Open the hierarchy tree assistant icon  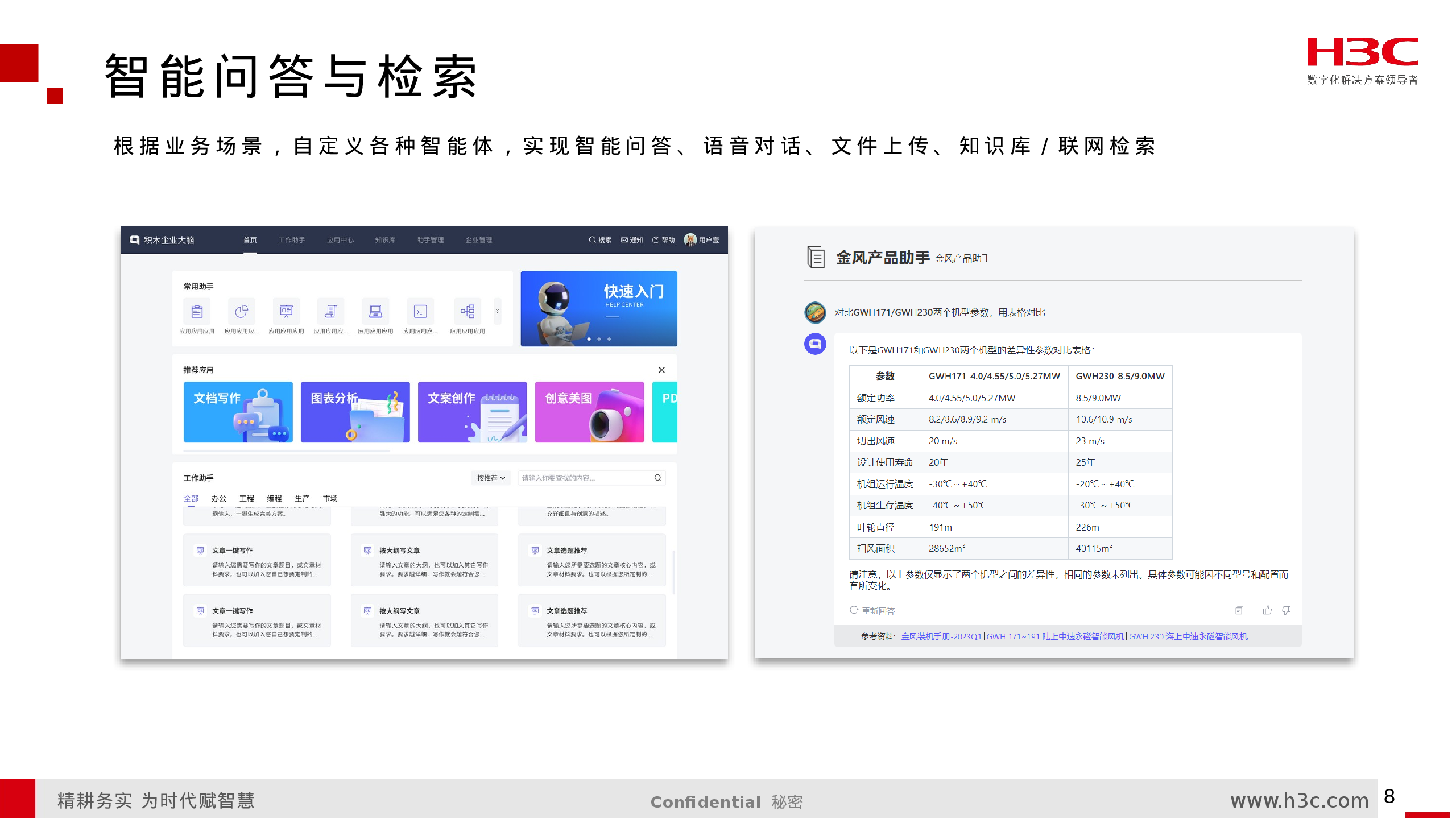click(468, 311)
